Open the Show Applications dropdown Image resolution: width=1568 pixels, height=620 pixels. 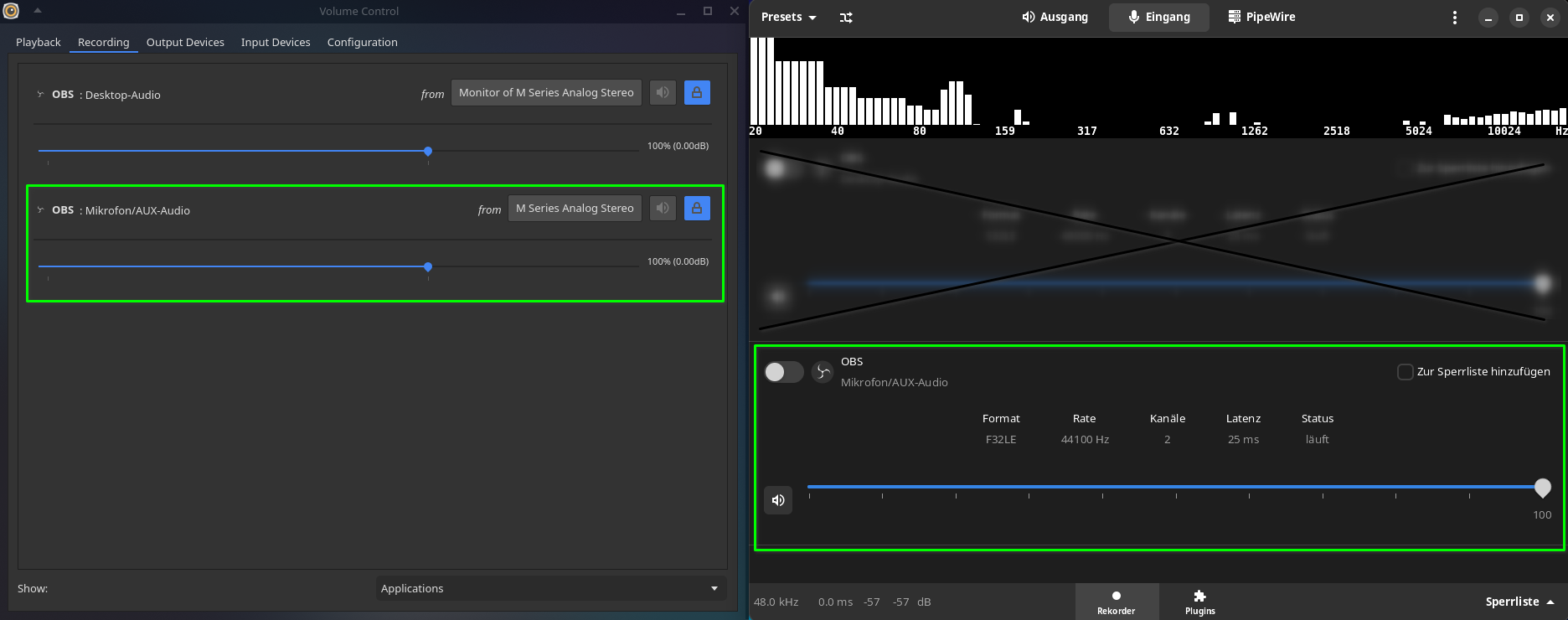pyautogui.click(x=550, y=588)
